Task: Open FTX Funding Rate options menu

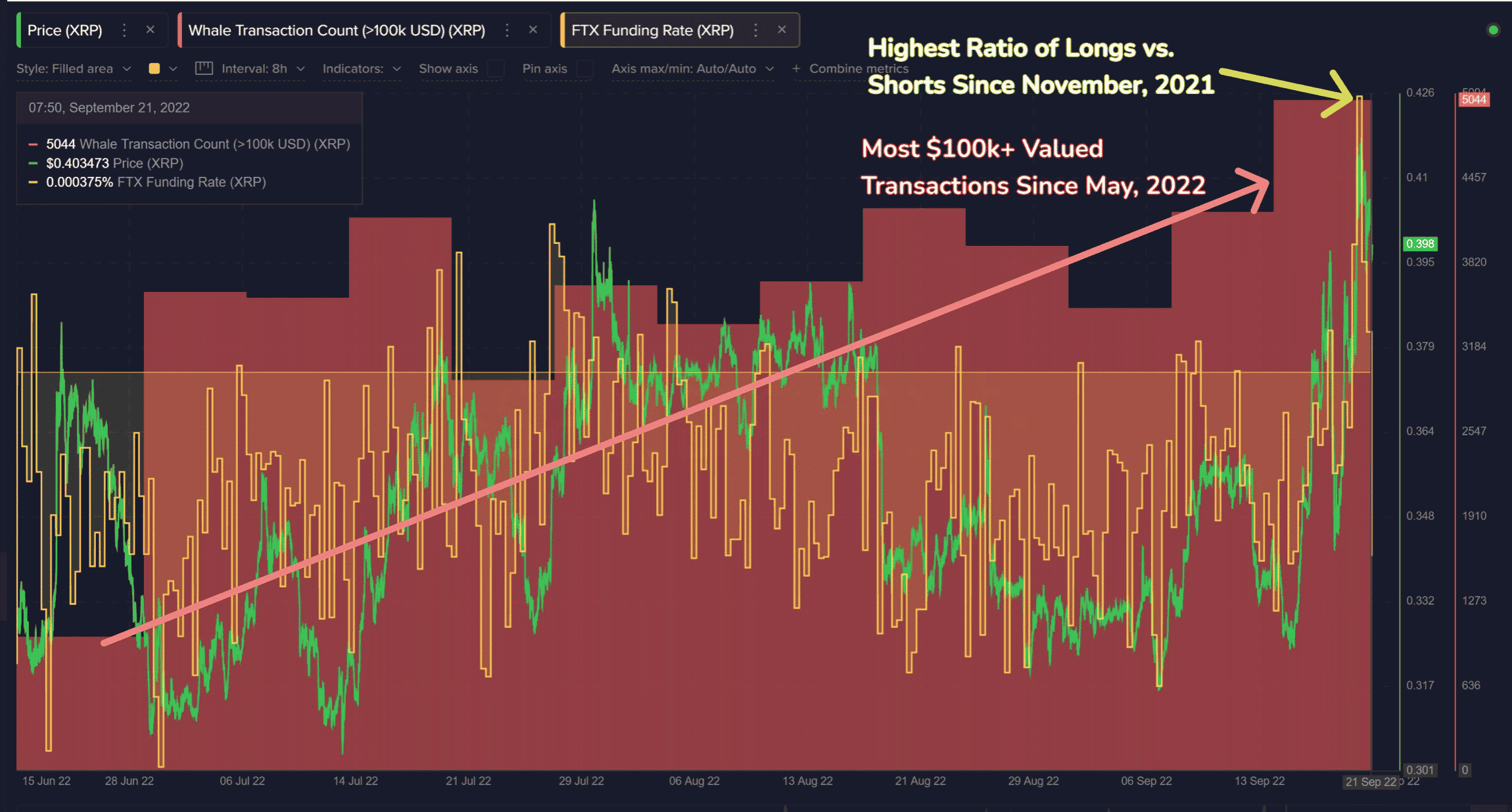Action: (x=755, y=30)
